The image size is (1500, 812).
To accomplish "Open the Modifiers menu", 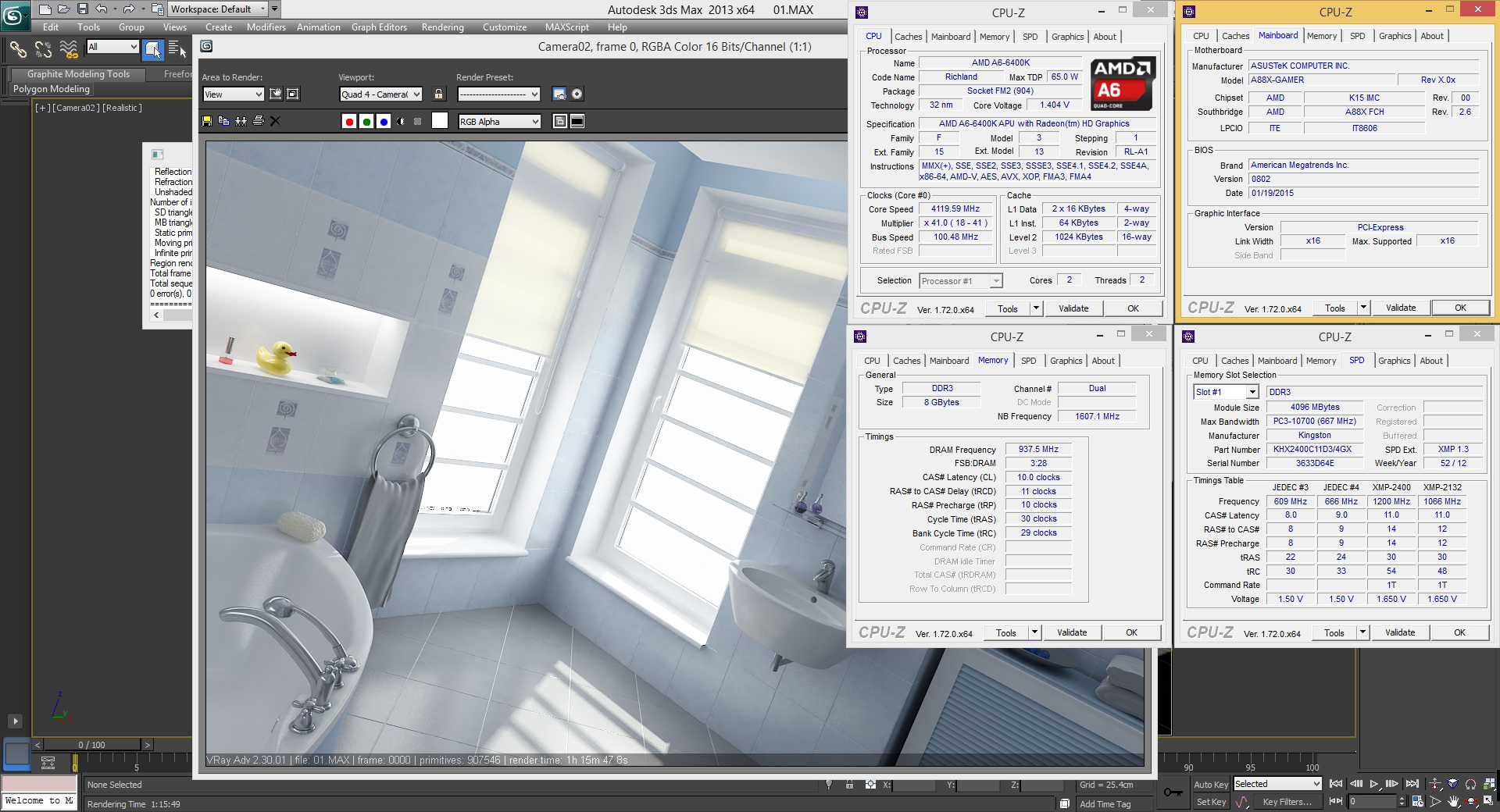I will point(266,27).
